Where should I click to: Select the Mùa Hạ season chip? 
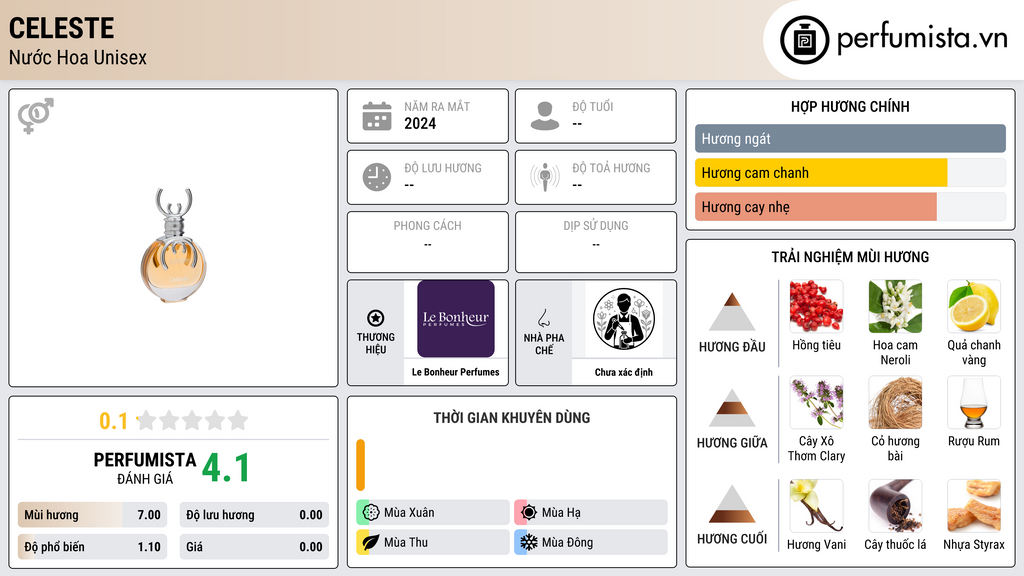tap(591, 513)
